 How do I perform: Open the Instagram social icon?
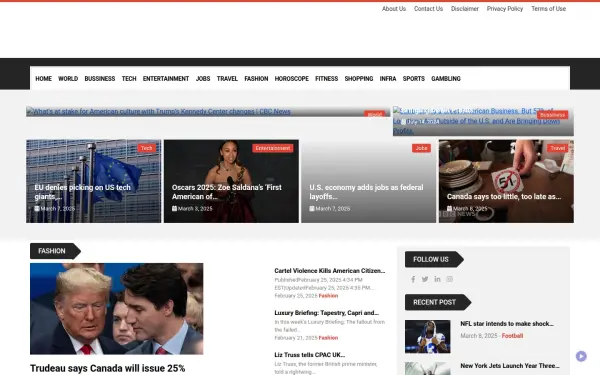click(450, 279)
